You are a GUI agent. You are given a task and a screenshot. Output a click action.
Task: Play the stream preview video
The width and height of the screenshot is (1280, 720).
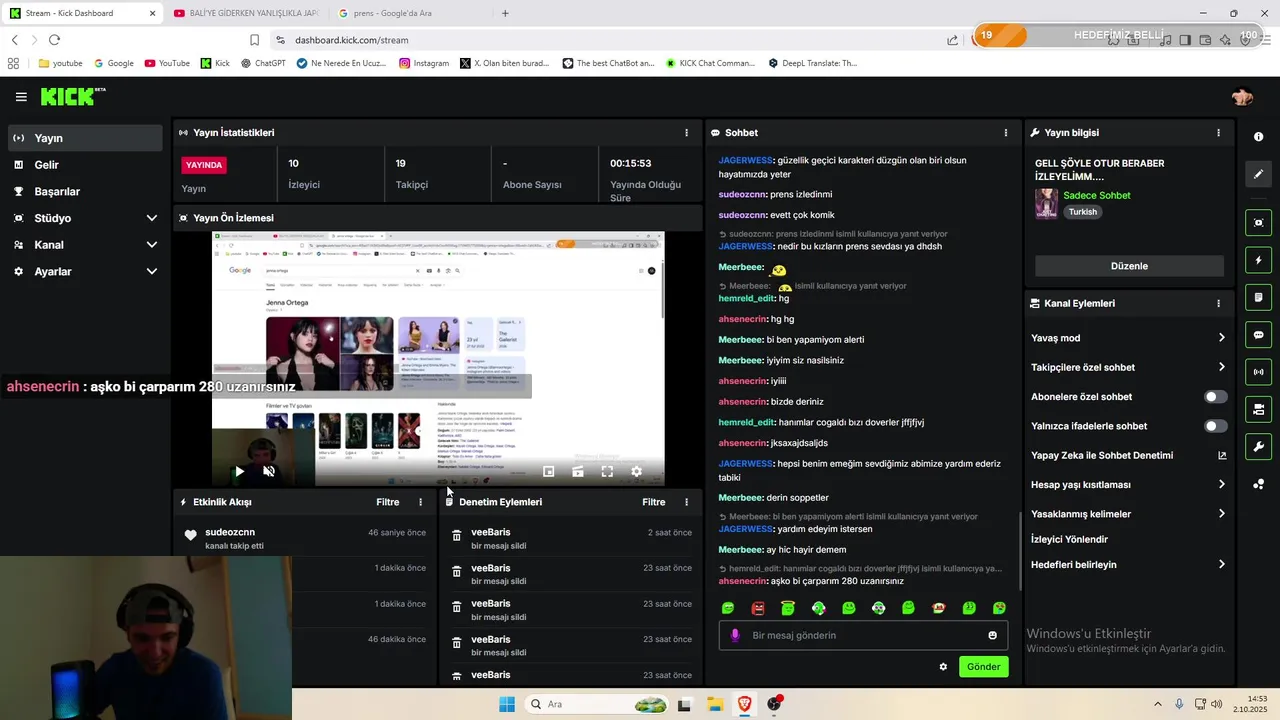pyautogui.click(x=239, y=471)
